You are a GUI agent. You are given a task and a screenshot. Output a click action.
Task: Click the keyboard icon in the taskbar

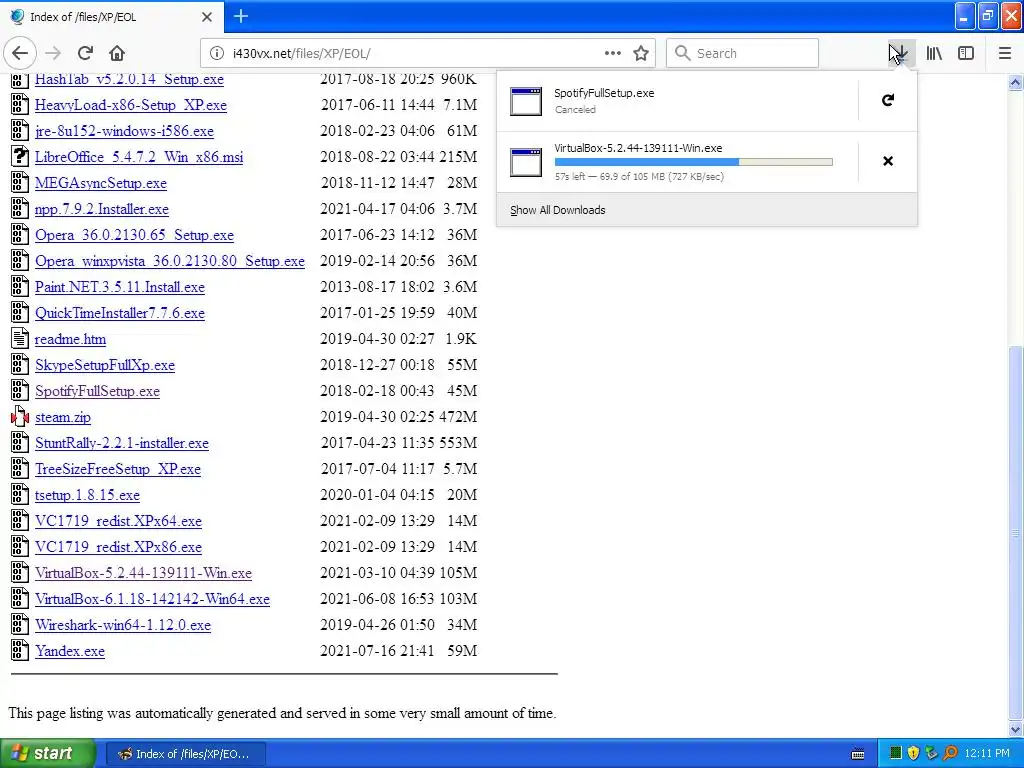(x=858, y=754)
